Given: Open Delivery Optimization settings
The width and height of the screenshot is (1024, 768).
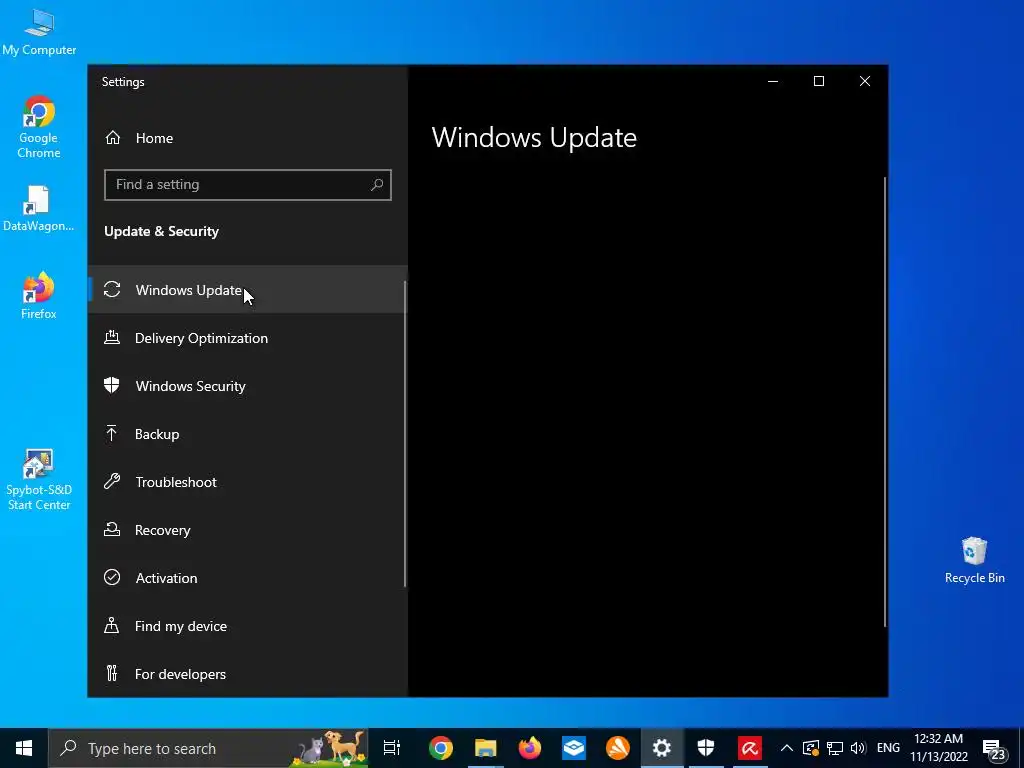Looking at the screenshot, I should pos(248,338).
